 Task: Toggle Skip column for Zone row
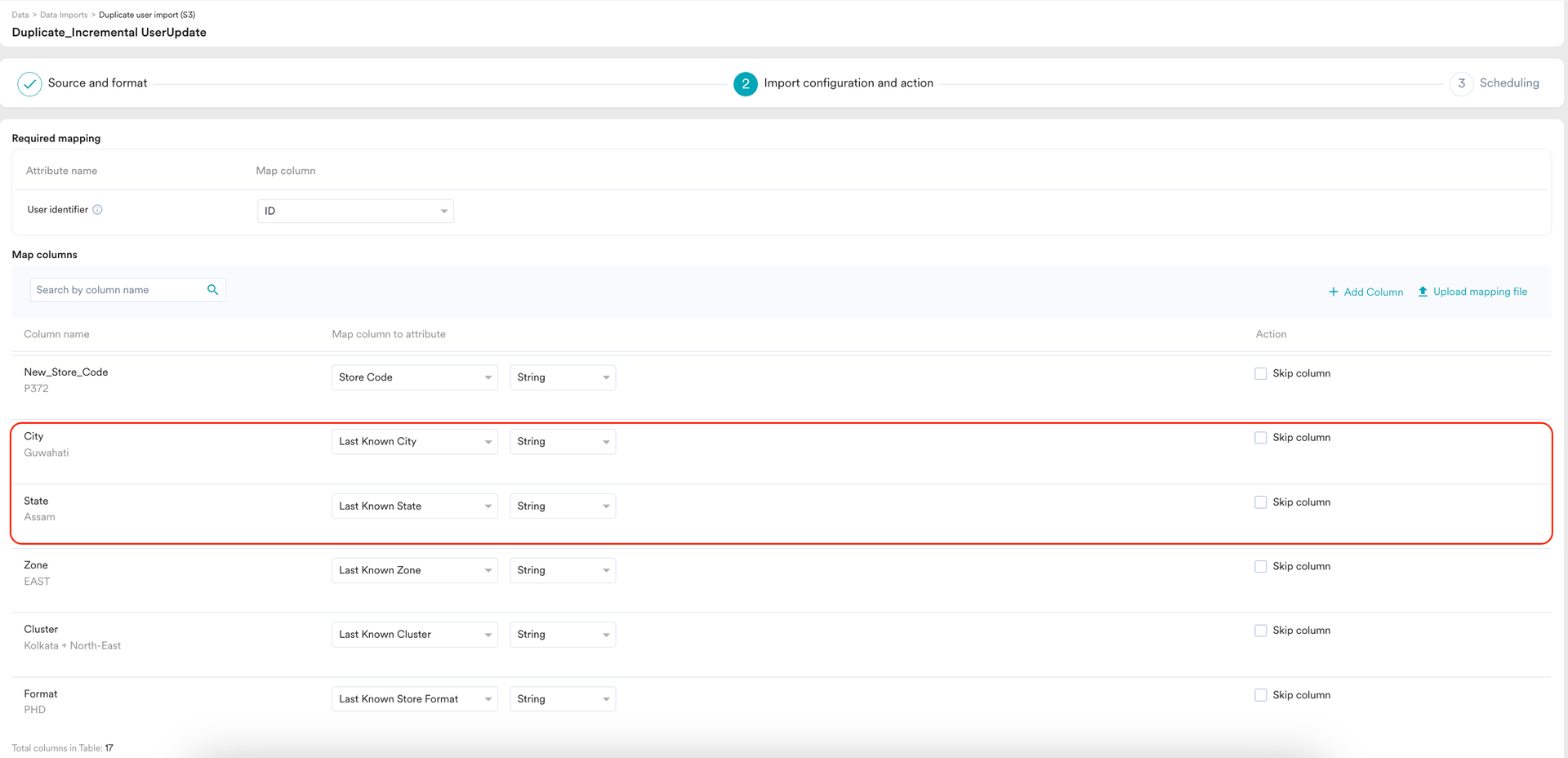(1260, 566)
